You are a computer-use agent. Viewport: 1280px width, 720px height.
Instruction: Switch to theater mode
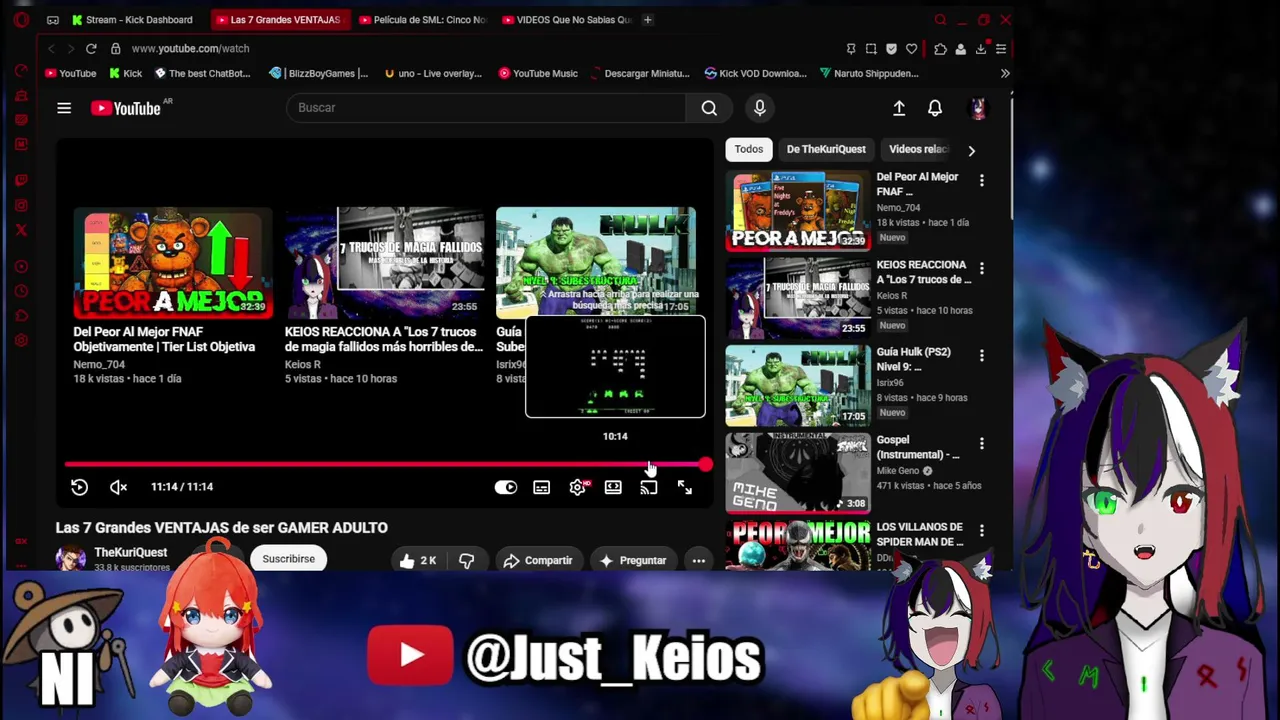point(613,487)
